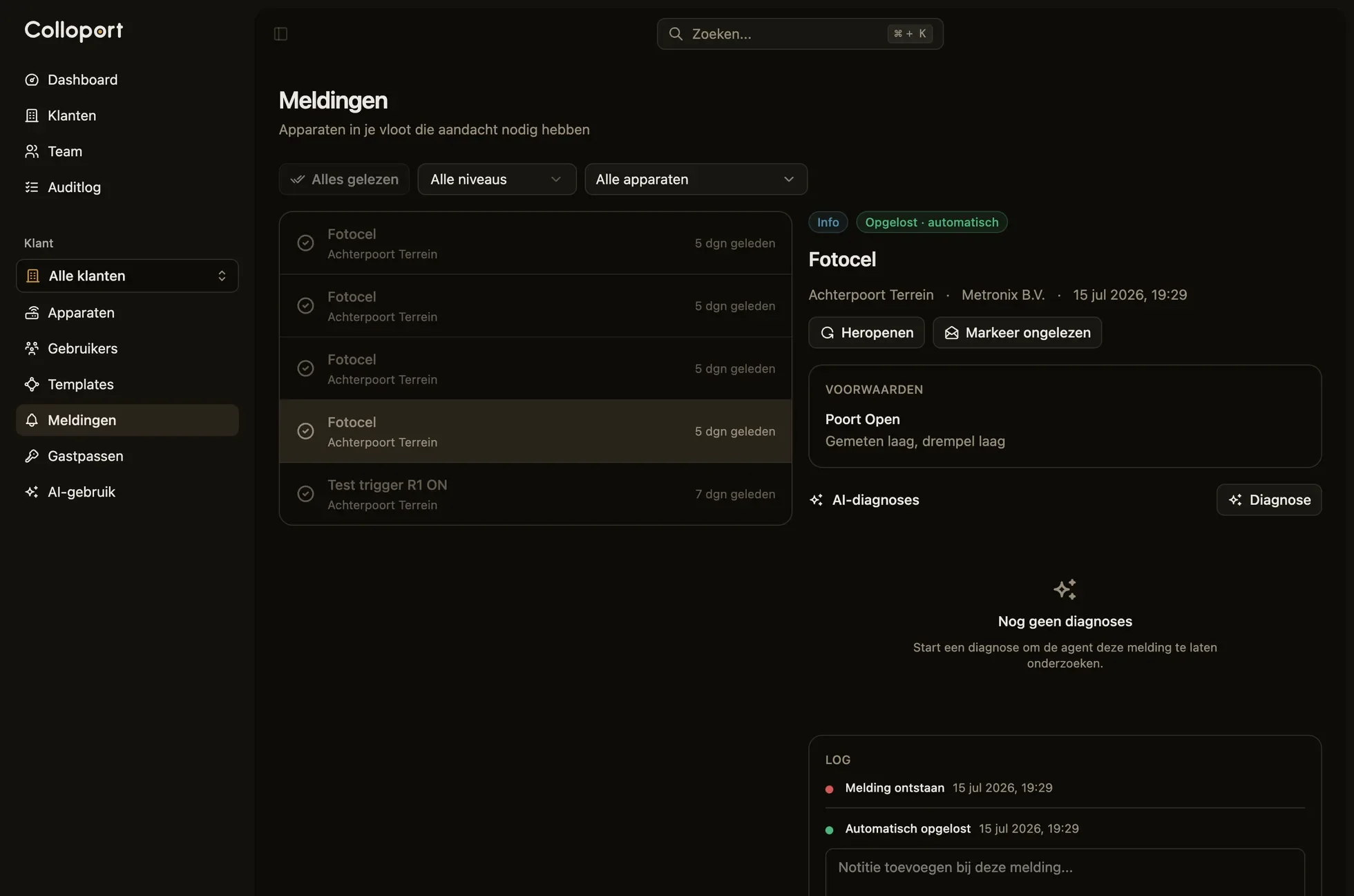Navigate to Gebruikers

tap(127, 349)
